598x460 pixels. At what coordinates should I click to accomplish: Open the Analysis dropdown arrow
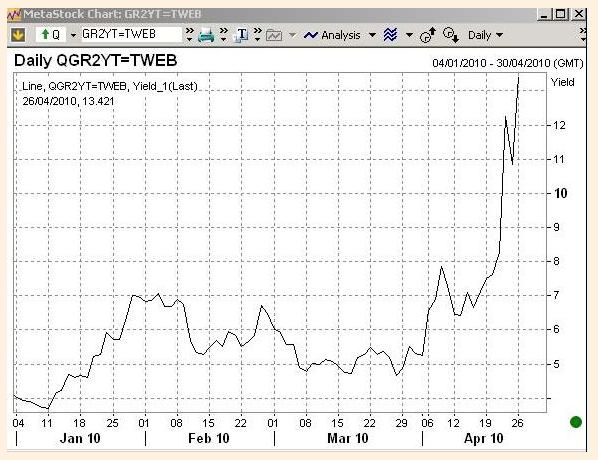click(372, 35)
